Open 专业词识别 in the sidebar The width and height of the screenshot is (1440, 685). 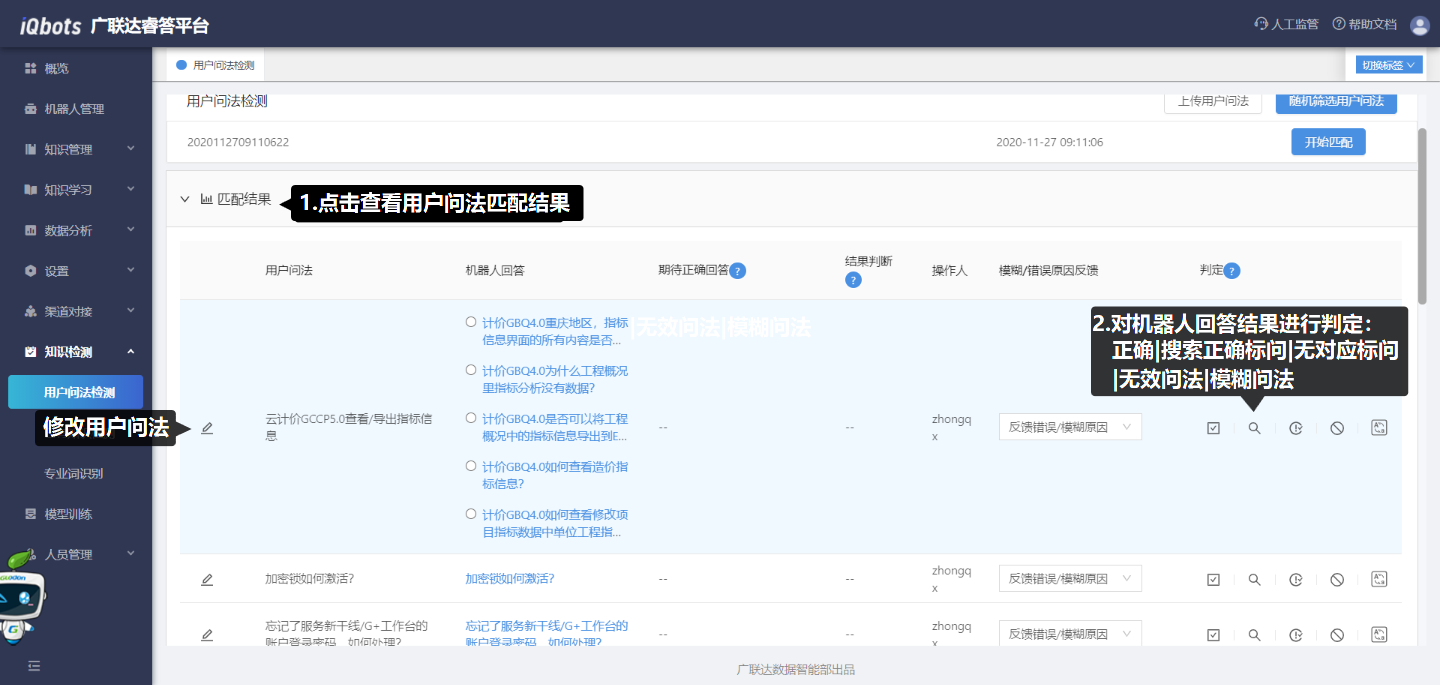coord(74,473)
